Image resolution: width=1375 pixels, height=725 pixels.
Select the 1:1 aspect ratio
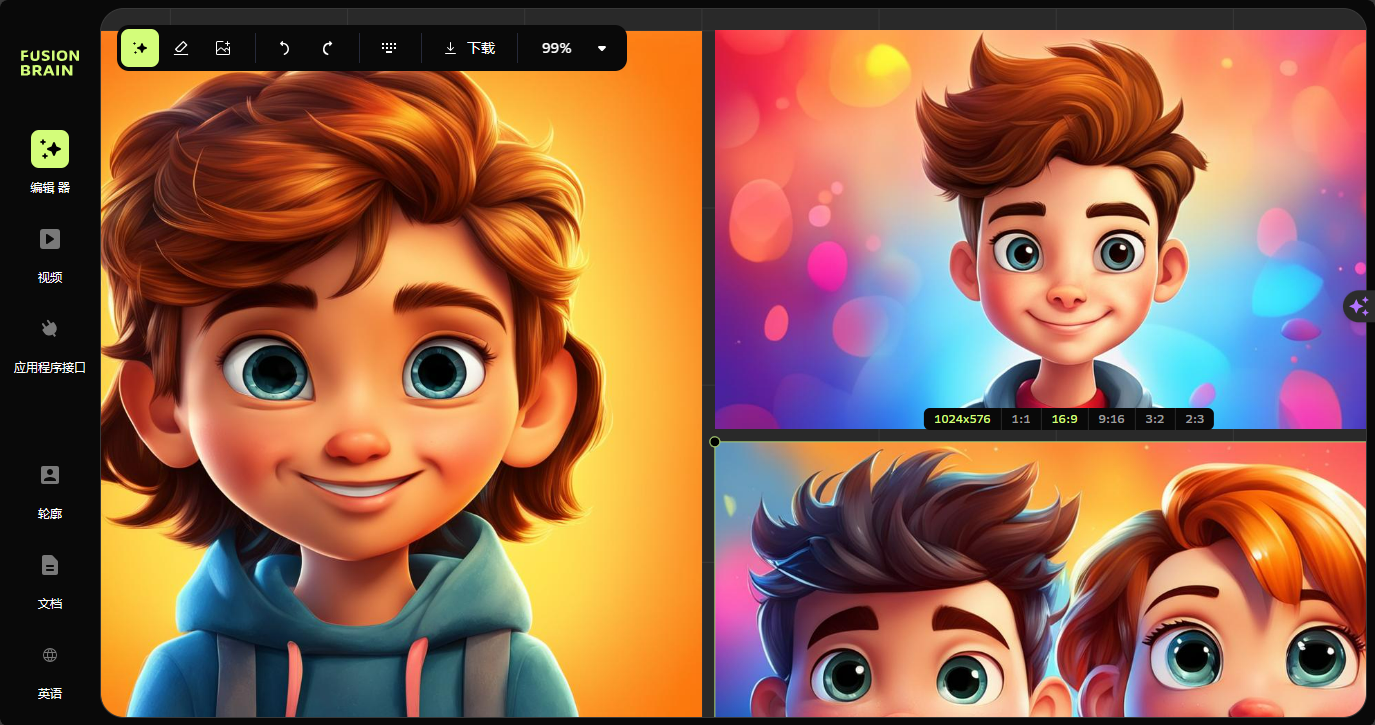pos(1021,419)
